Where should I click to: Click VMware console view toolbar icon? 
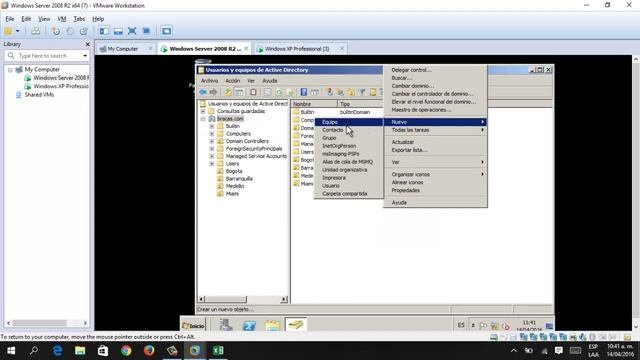166,31
